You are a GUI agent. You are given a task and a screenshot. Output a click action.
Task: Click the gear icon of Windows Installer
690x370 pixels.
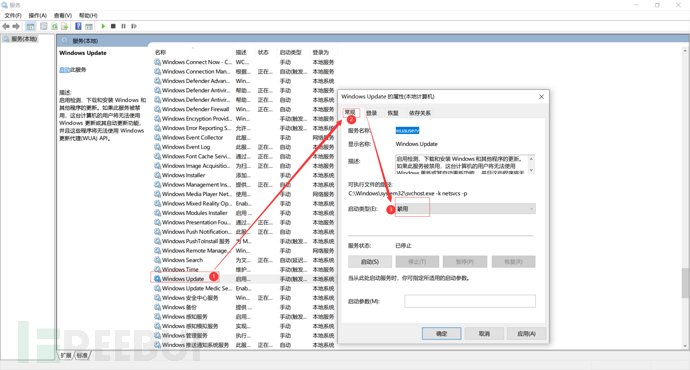point(157,175)
